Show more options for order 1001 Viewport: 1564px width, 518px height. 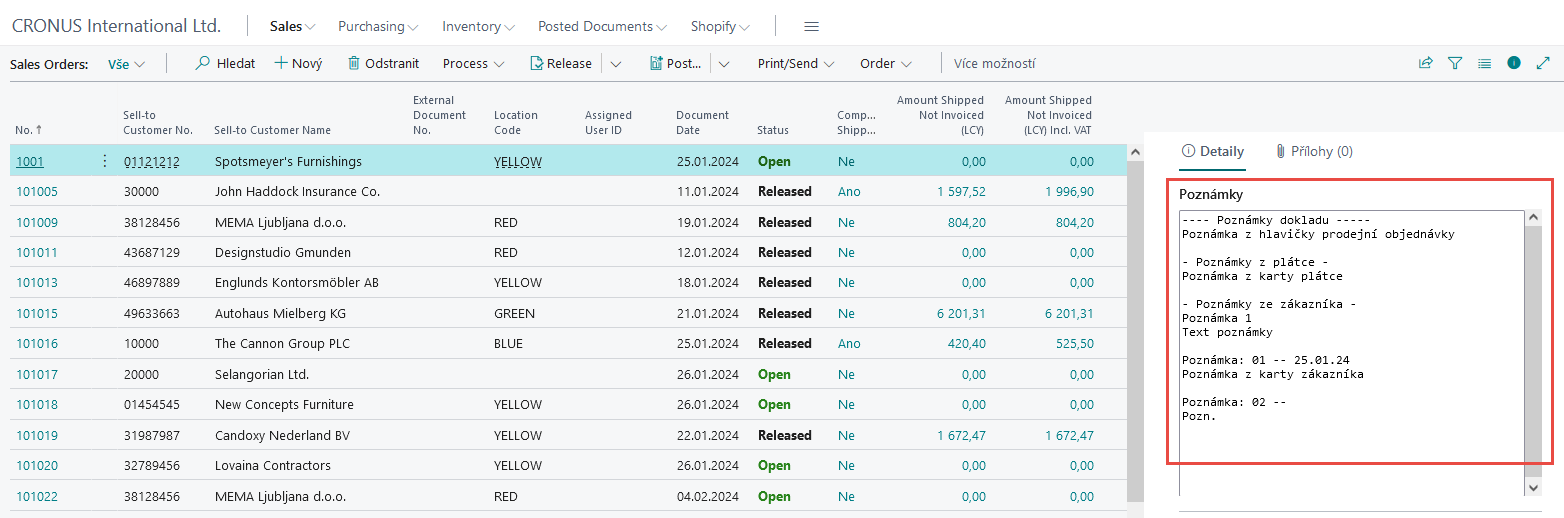point(105,161)
